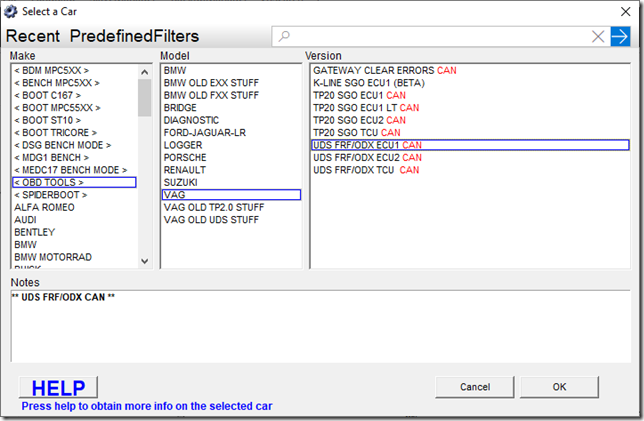644x421 pixels.
Task: Select BMW OLD EXX STUFF model
Action: pyautogui.click(x=231, y=83)
